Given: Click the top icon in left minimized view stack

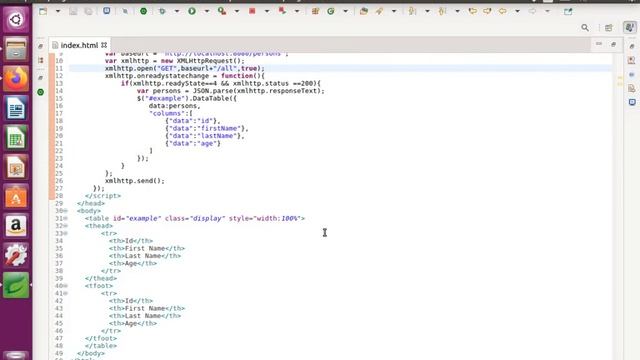Looking at the screenshot, I should 40,46.
